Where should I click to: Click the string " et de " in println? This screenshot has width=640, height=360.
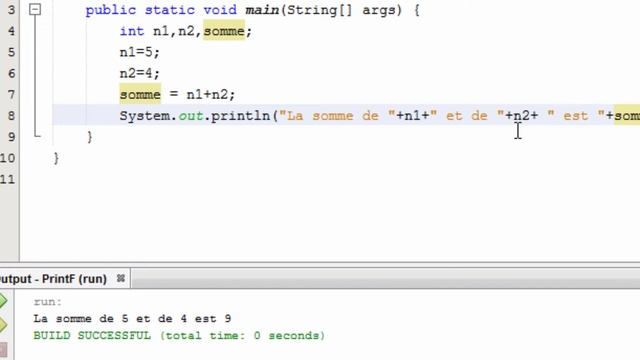[x=467, y=116]
